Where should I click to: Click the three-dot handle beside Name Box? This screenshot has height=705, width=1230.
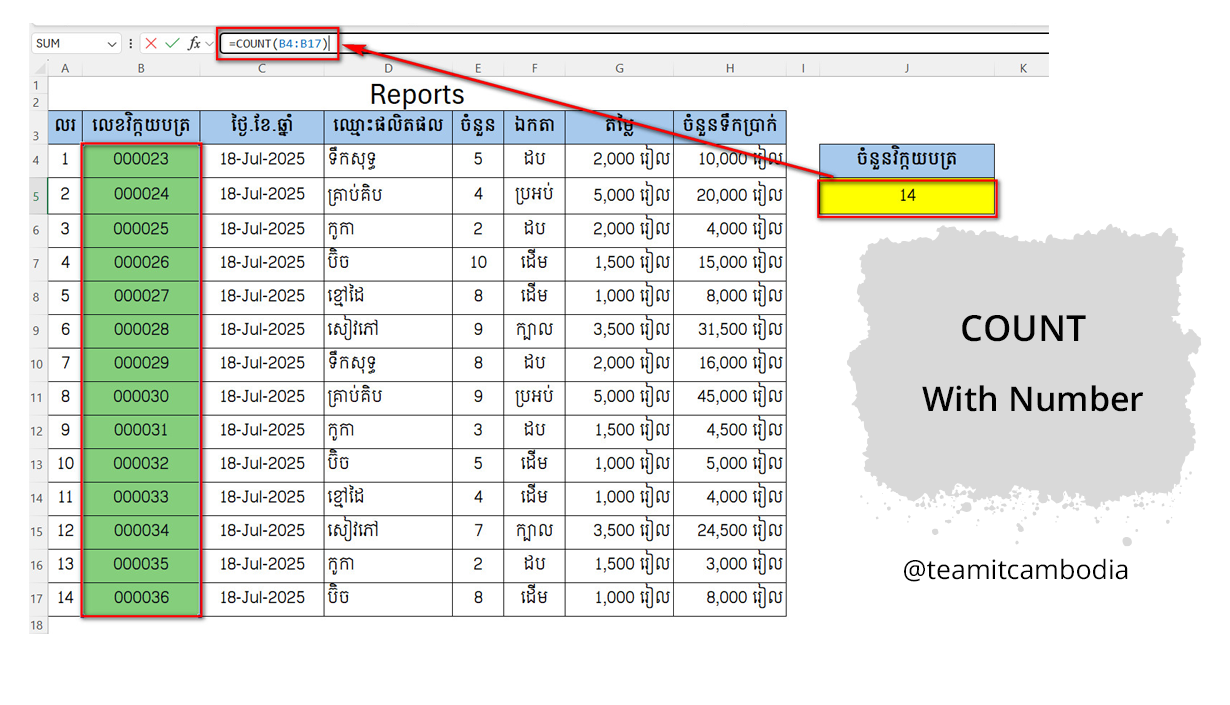131,43
